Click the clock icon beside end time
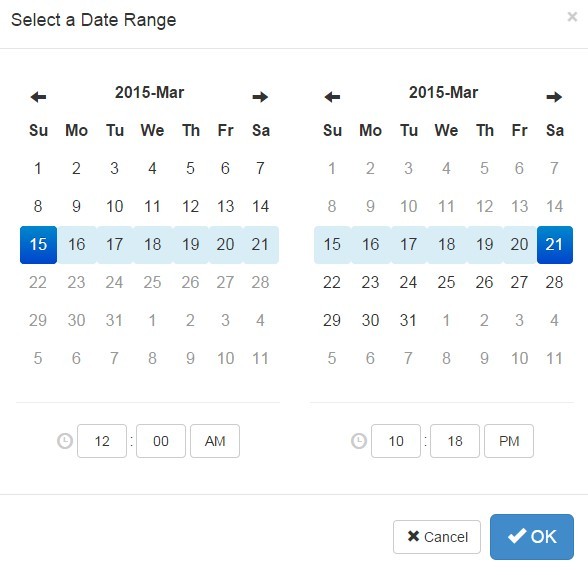Viewport: 588px width, 575px height. click(x=359, y=441)
